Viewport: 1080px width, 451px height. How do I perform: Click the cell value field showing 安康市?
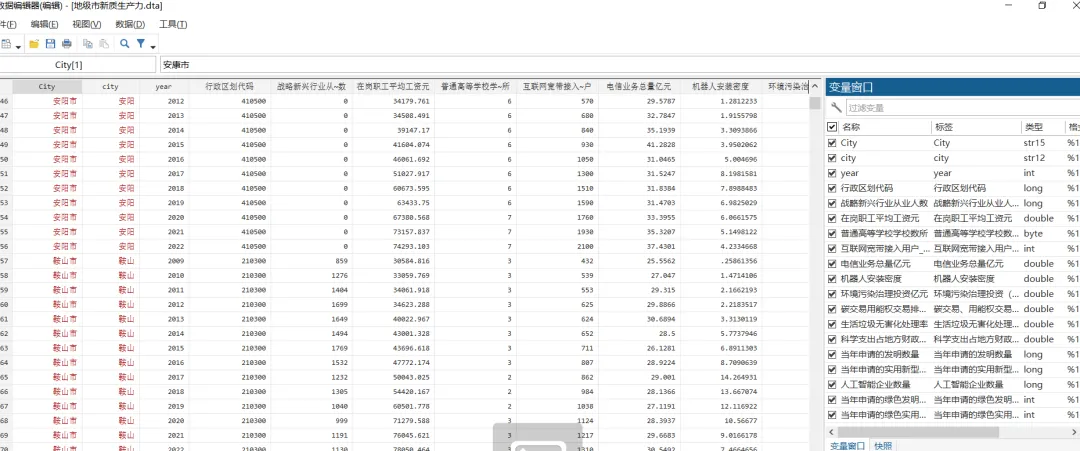coord(619,65)
